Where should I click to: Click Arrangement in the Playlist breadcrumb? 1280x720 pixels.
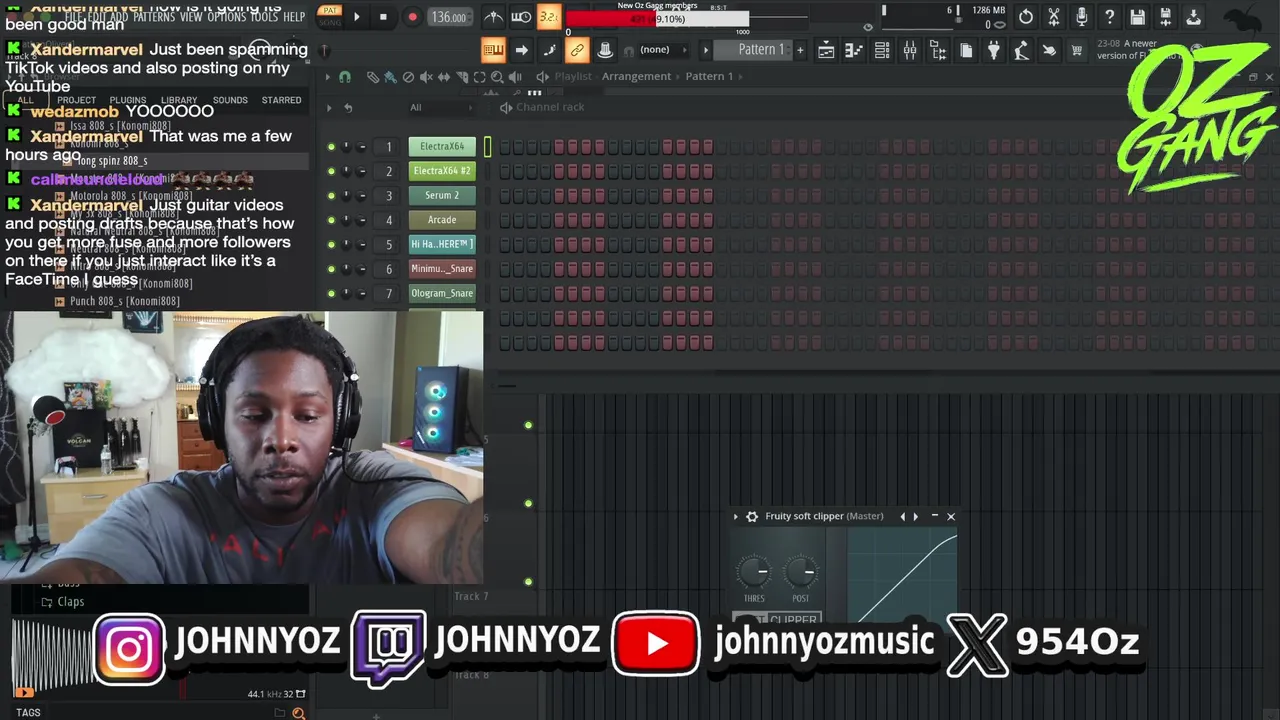[x=636, y=77]
